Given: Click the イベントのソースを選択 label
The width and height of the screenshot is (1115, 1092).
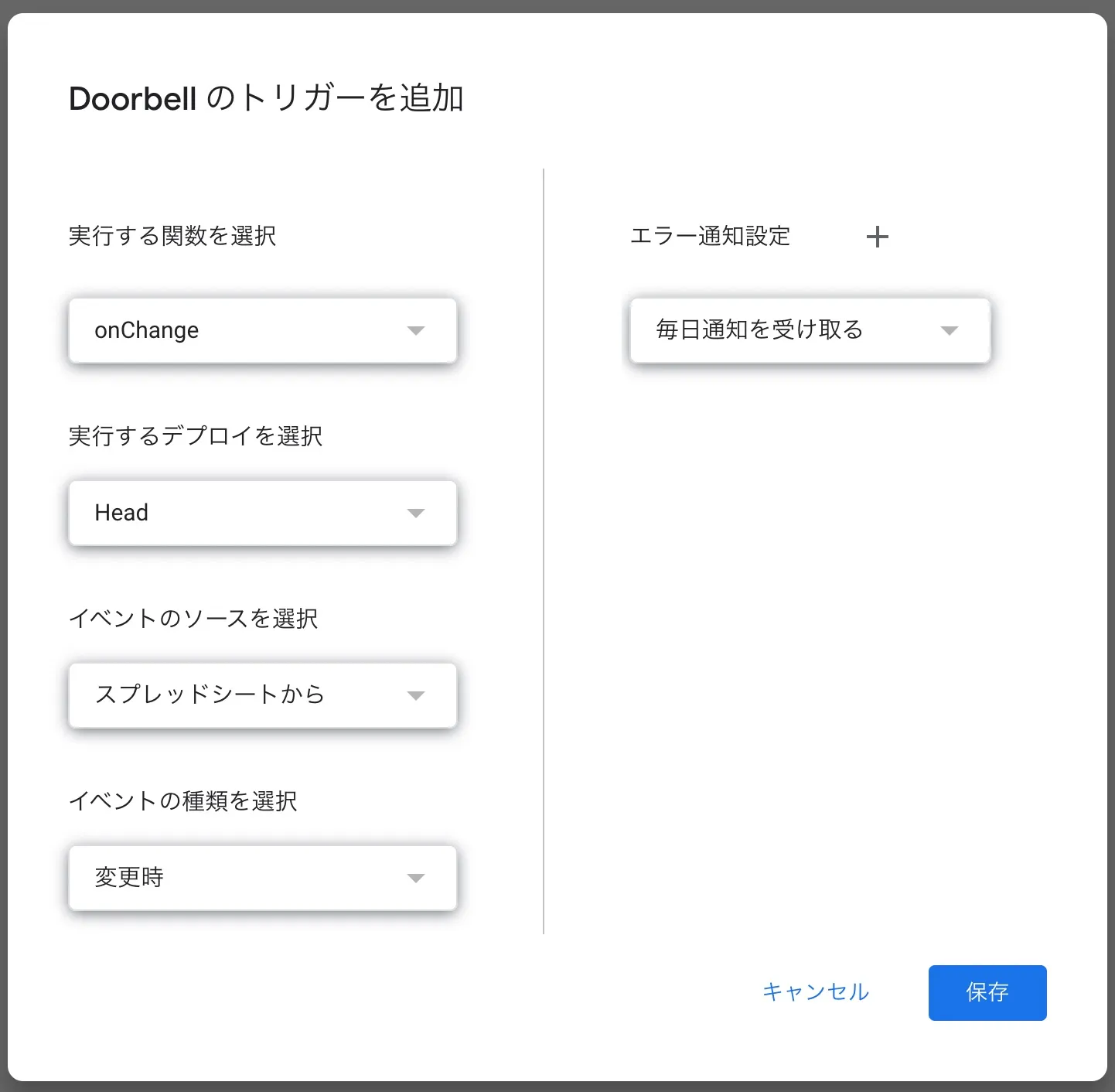Looking at the screenshot, I should (193, 619).
